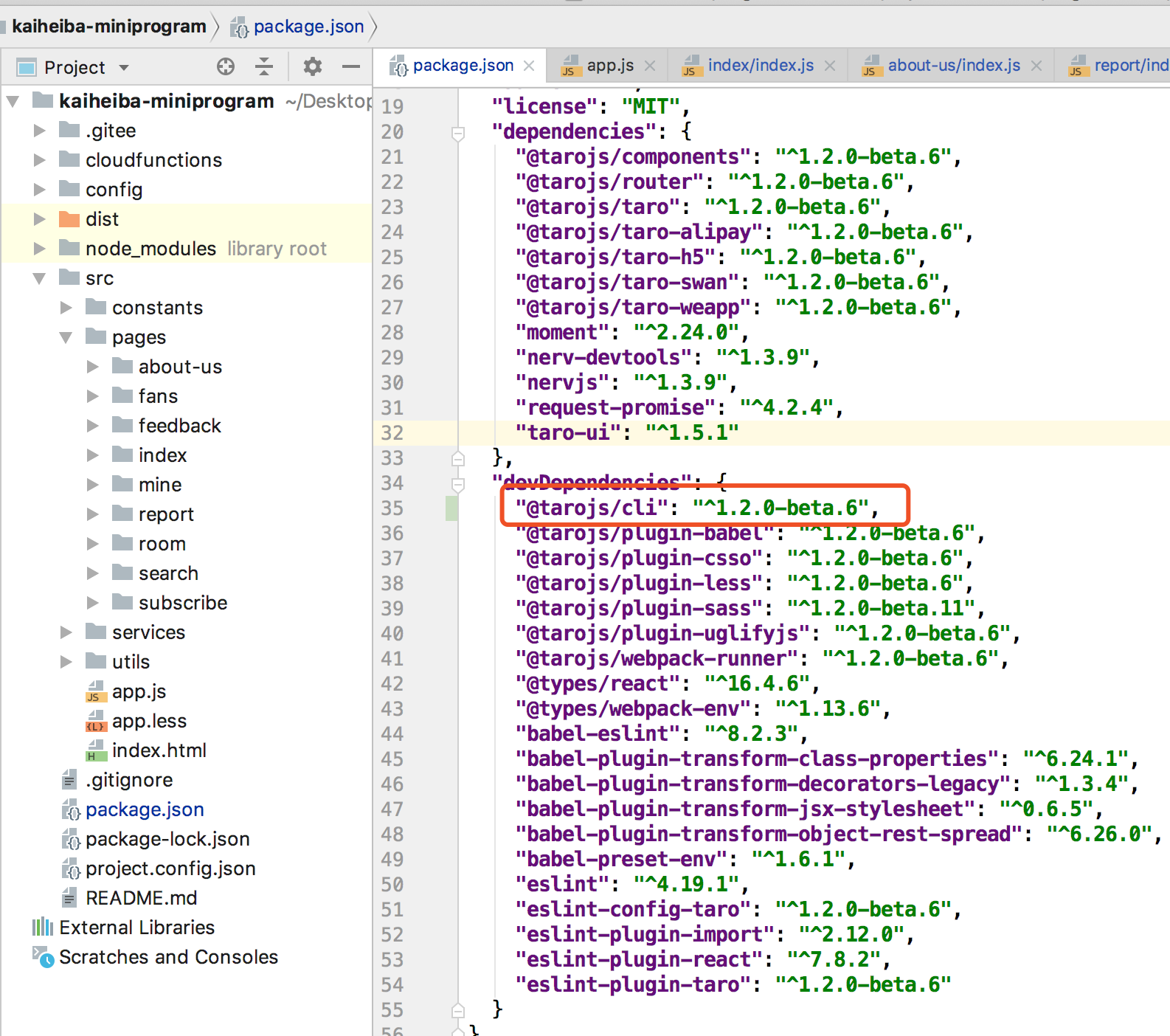Hide the Project panel with minus icon
The image size is (1170, 1036).
coord(351,67)
